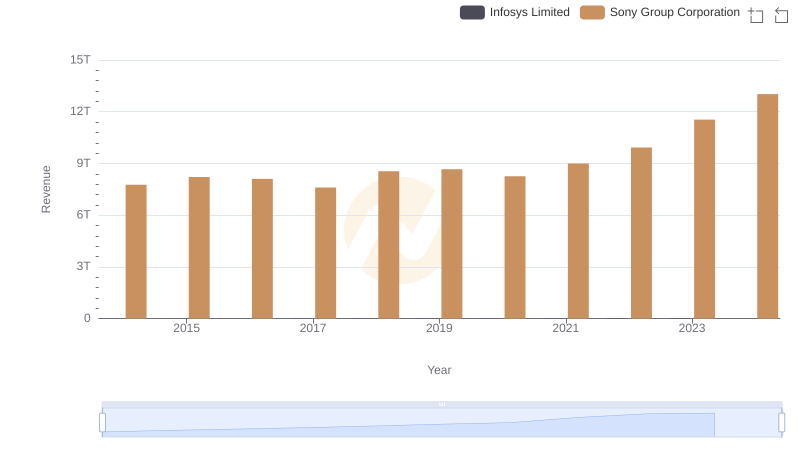Click the zoom reset icon
This screenshot has width=800, height=461.
click(x=781, y=15)
